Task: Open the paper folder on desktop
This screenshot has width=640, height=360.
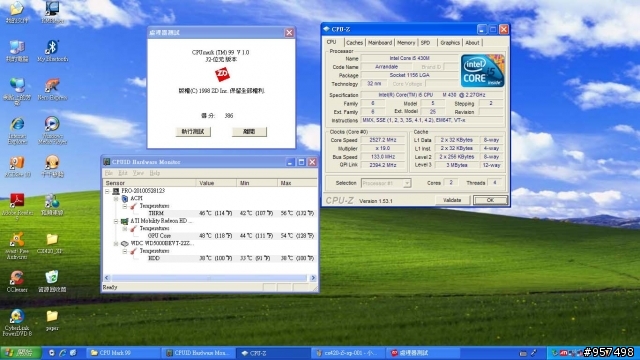Action: coord(52,320)
